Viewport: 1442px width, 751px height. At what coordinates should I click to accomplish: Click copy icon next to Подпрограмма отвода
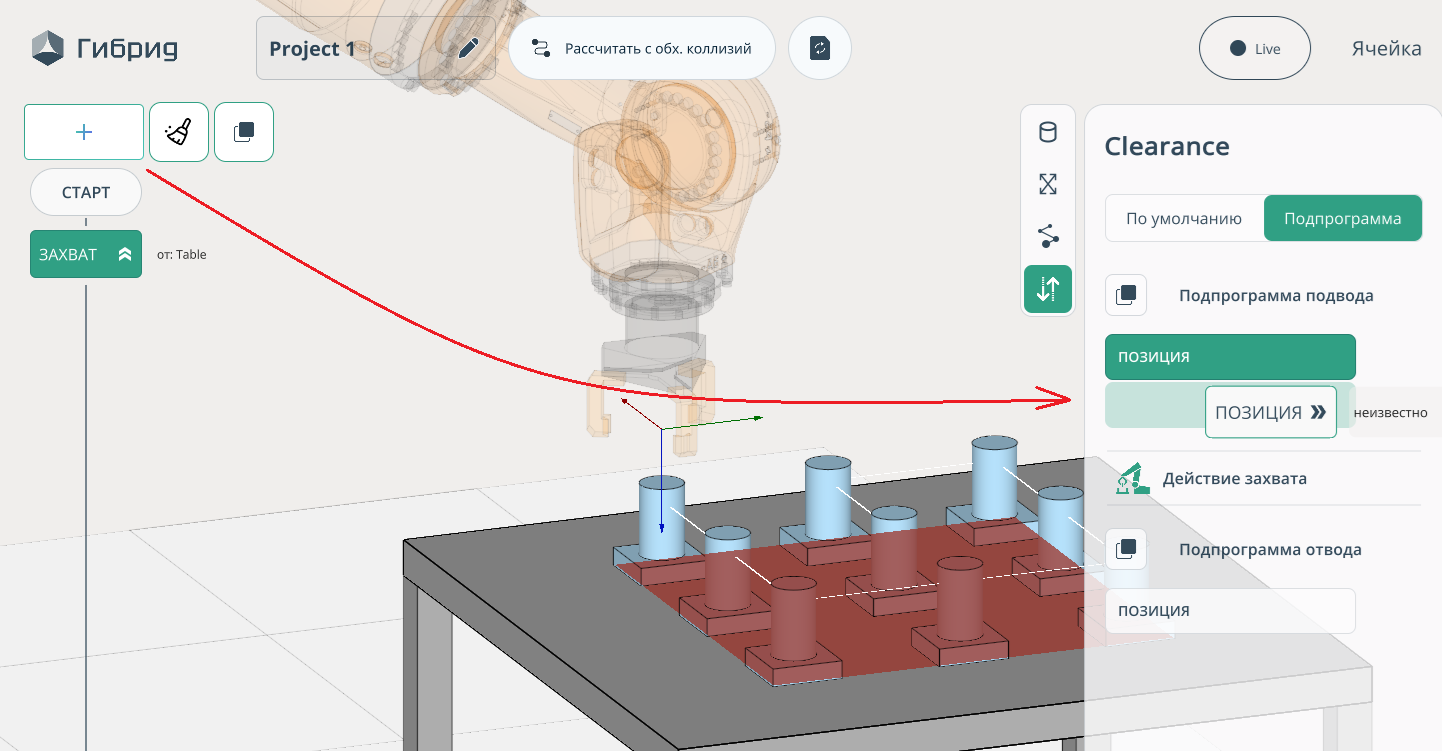1126,549
